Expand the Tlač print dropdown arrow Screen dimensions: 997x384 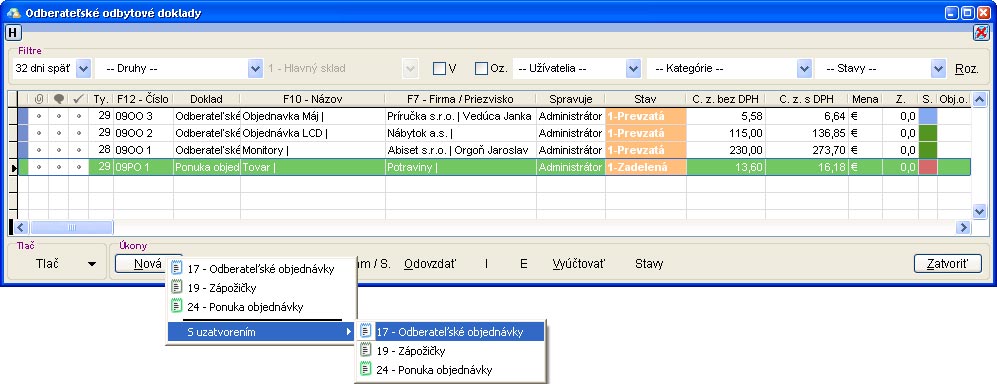click(92, 264)
